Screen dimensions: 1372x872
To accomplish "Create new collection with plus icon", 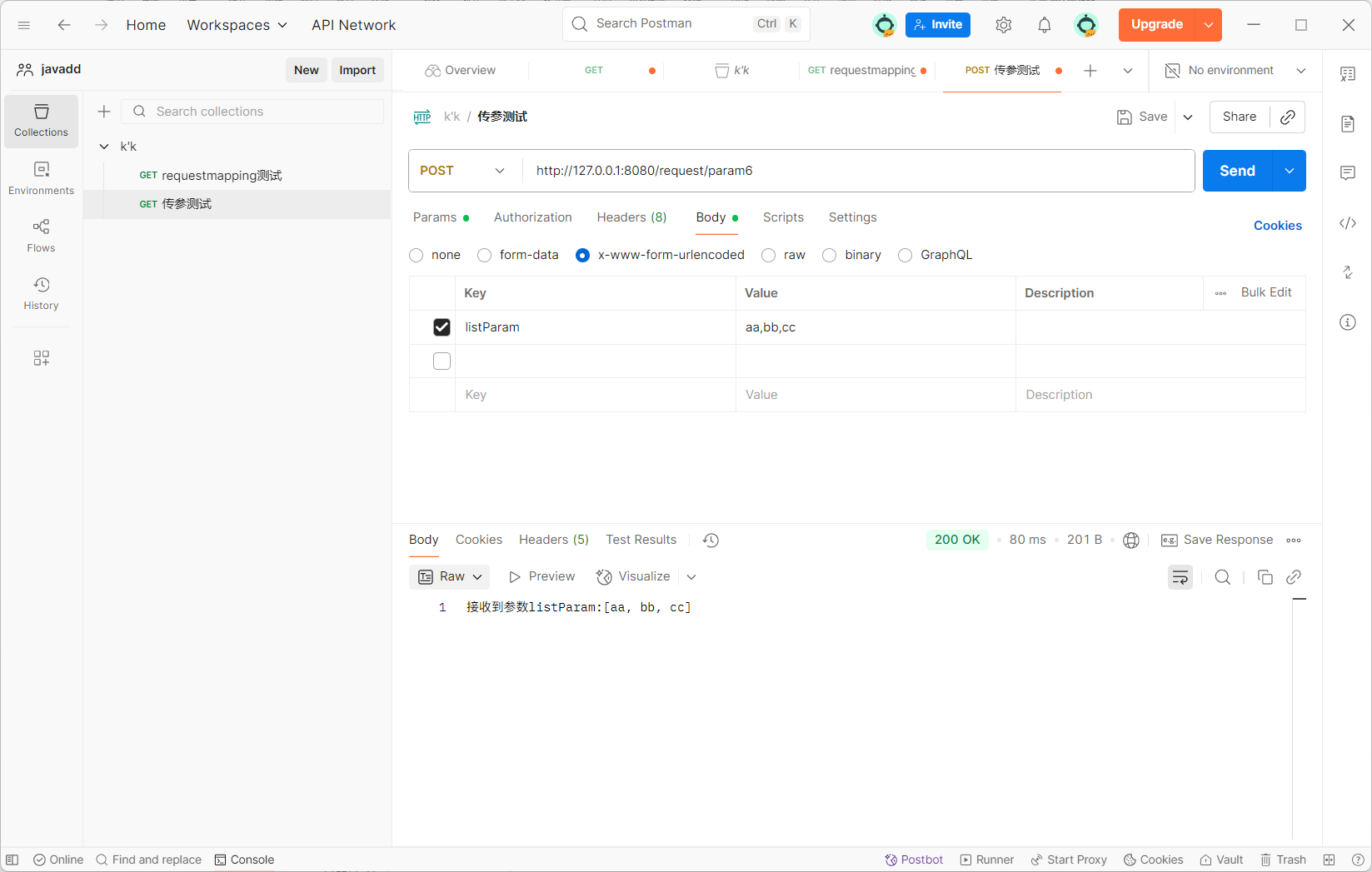I will [104, 112].
